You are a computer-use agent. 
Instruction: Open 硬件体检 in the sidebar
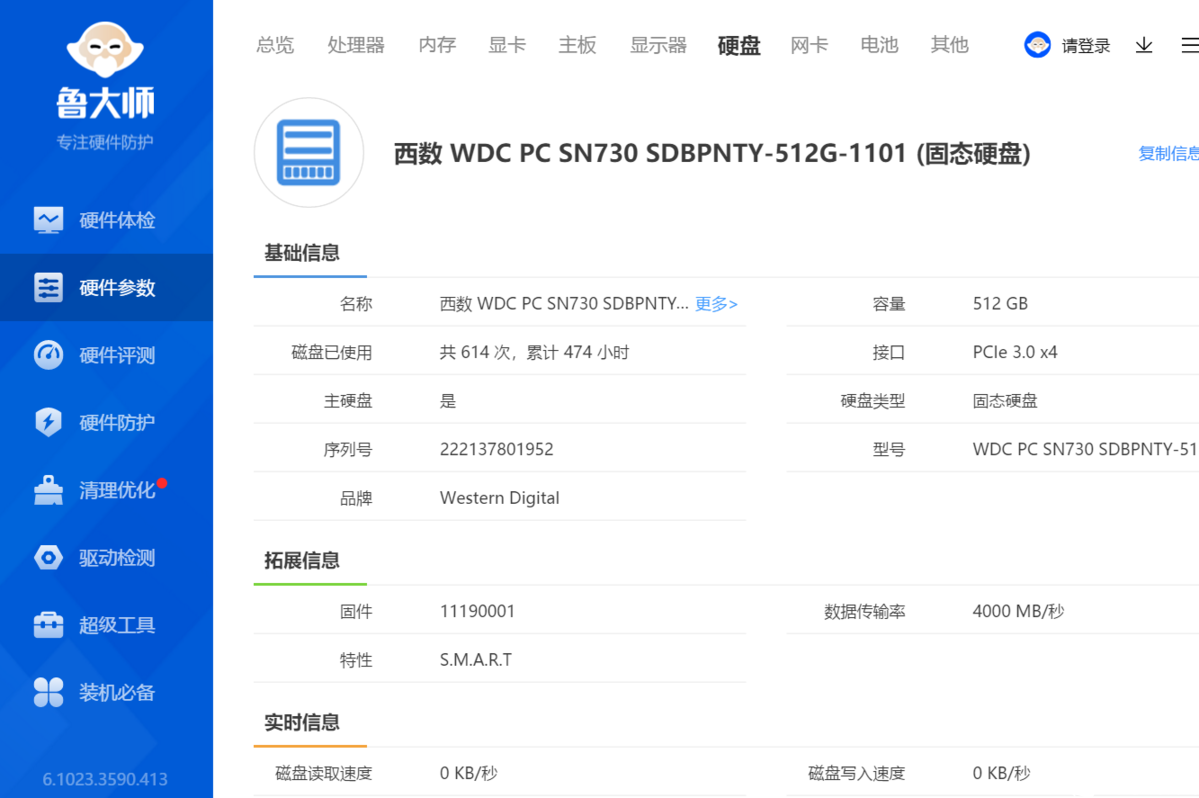(x=106, y=220)
